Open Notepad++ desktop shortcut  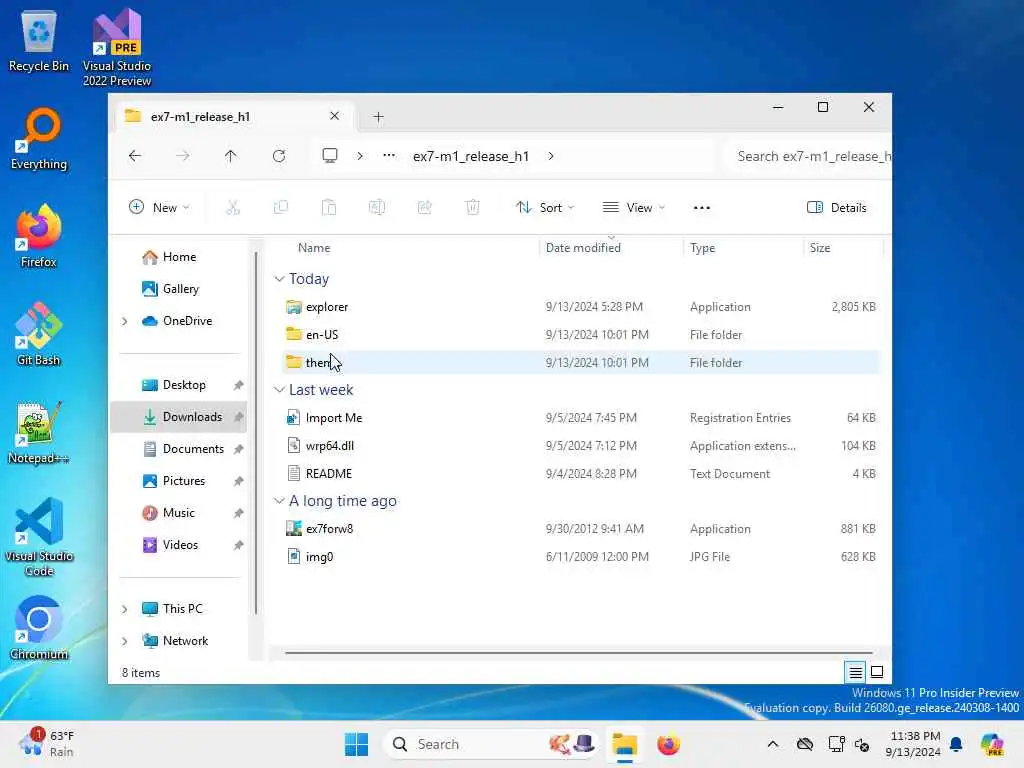[39, 432]
